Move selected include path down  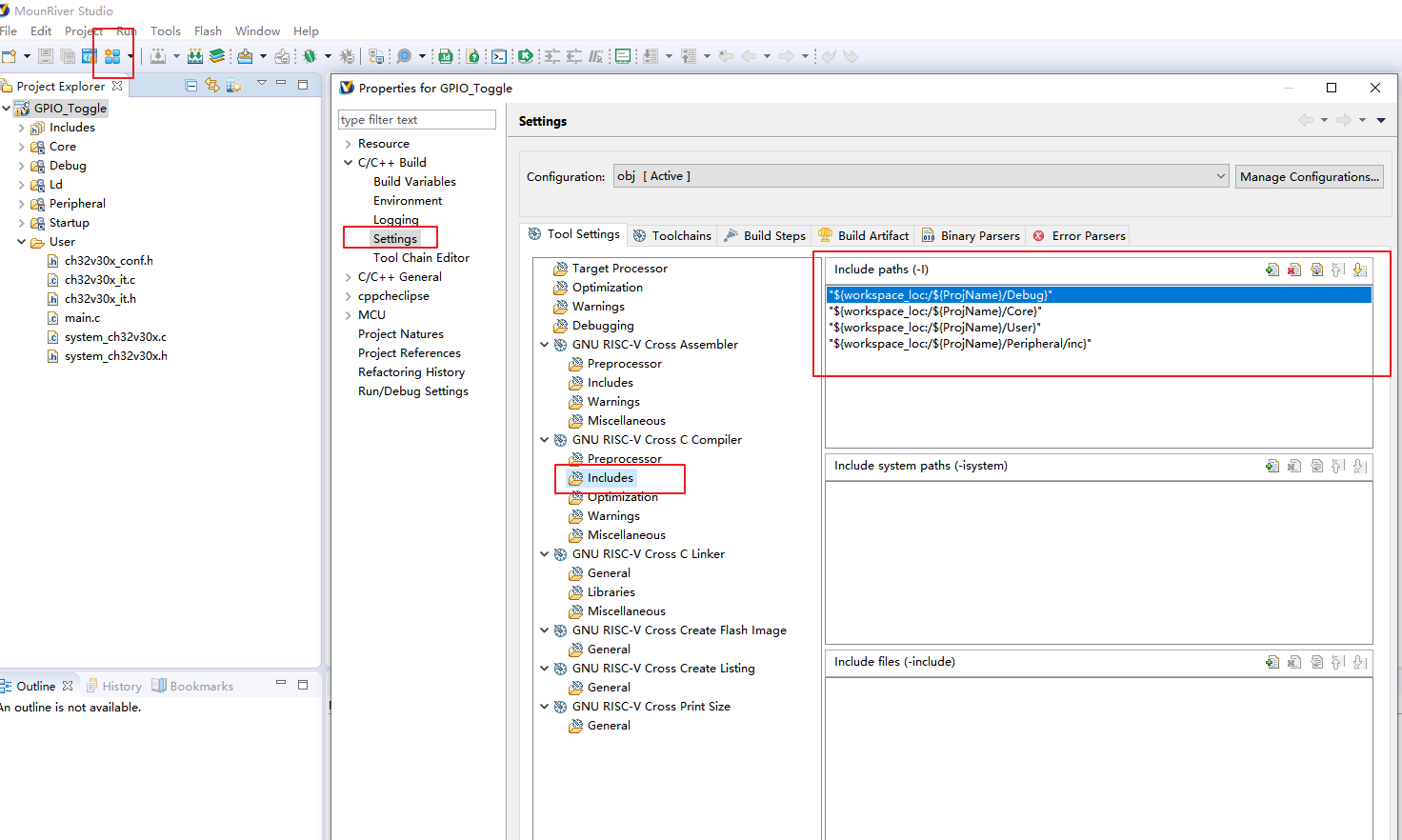(1360, 270)
